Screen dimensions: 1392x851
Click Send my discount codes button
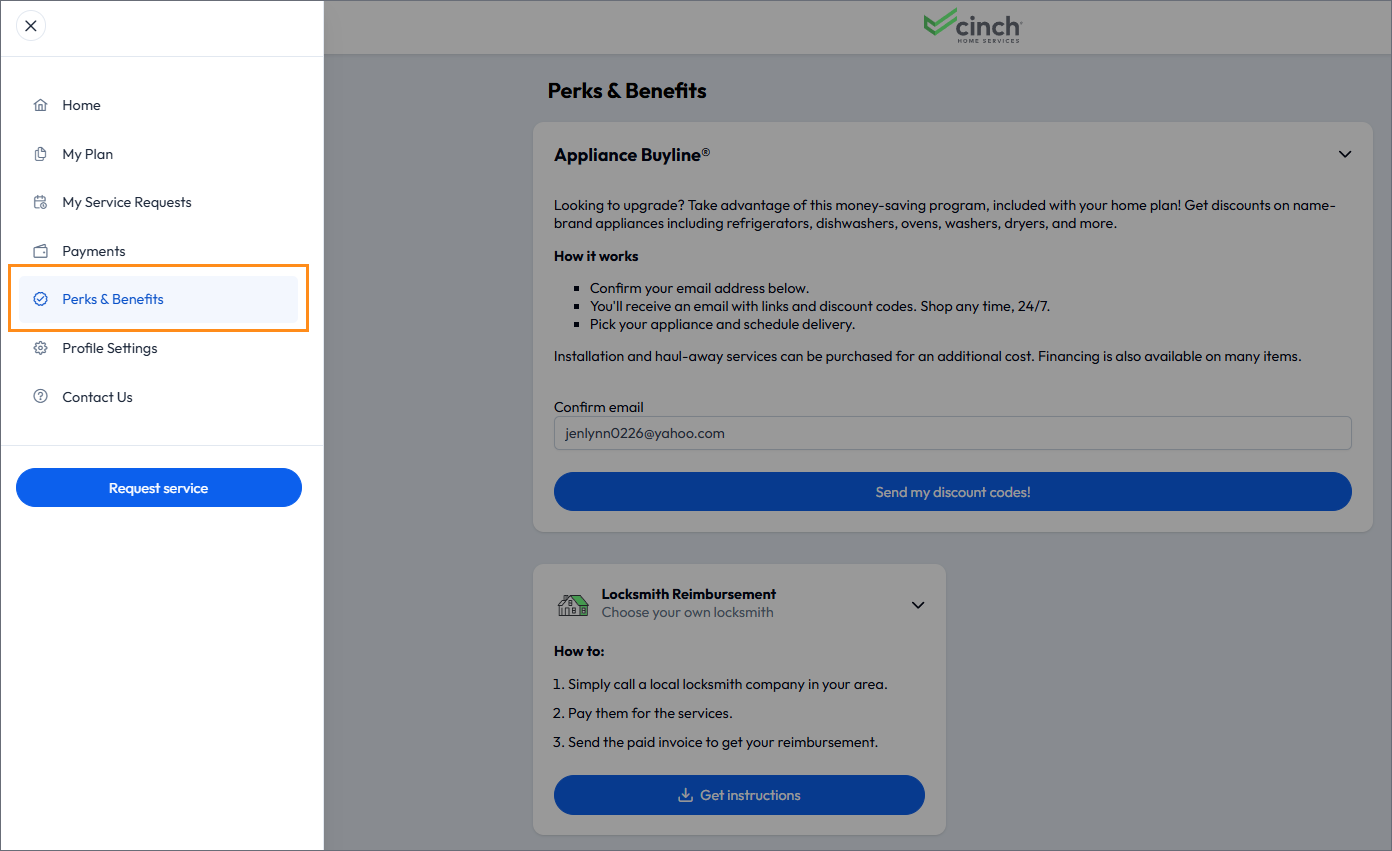[x=953, y=492]
